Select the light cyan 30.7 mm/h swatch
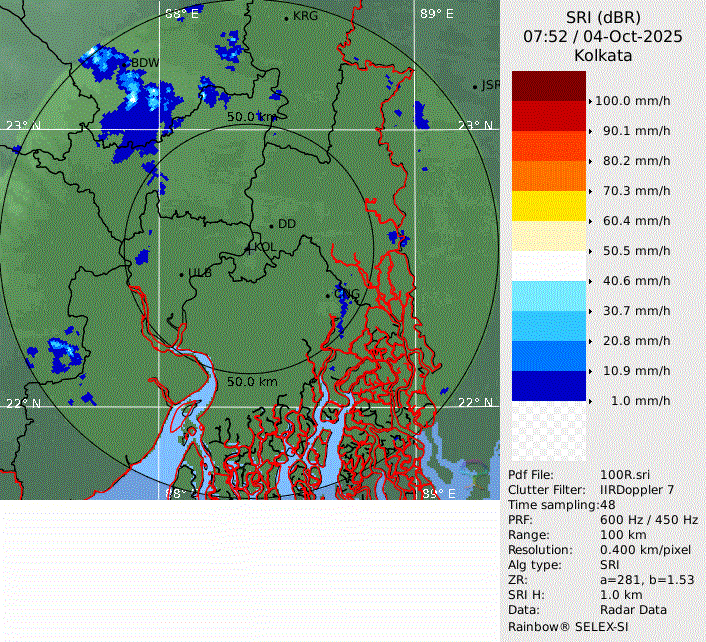 point(548,296)
